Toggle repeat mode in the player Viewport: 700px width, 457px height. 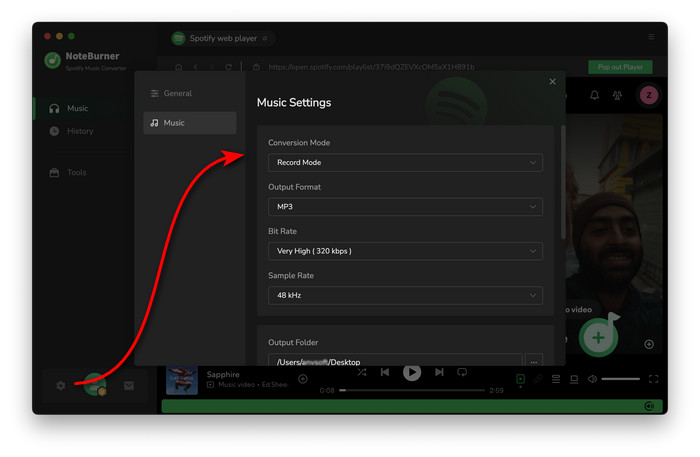tap(462, 372)
